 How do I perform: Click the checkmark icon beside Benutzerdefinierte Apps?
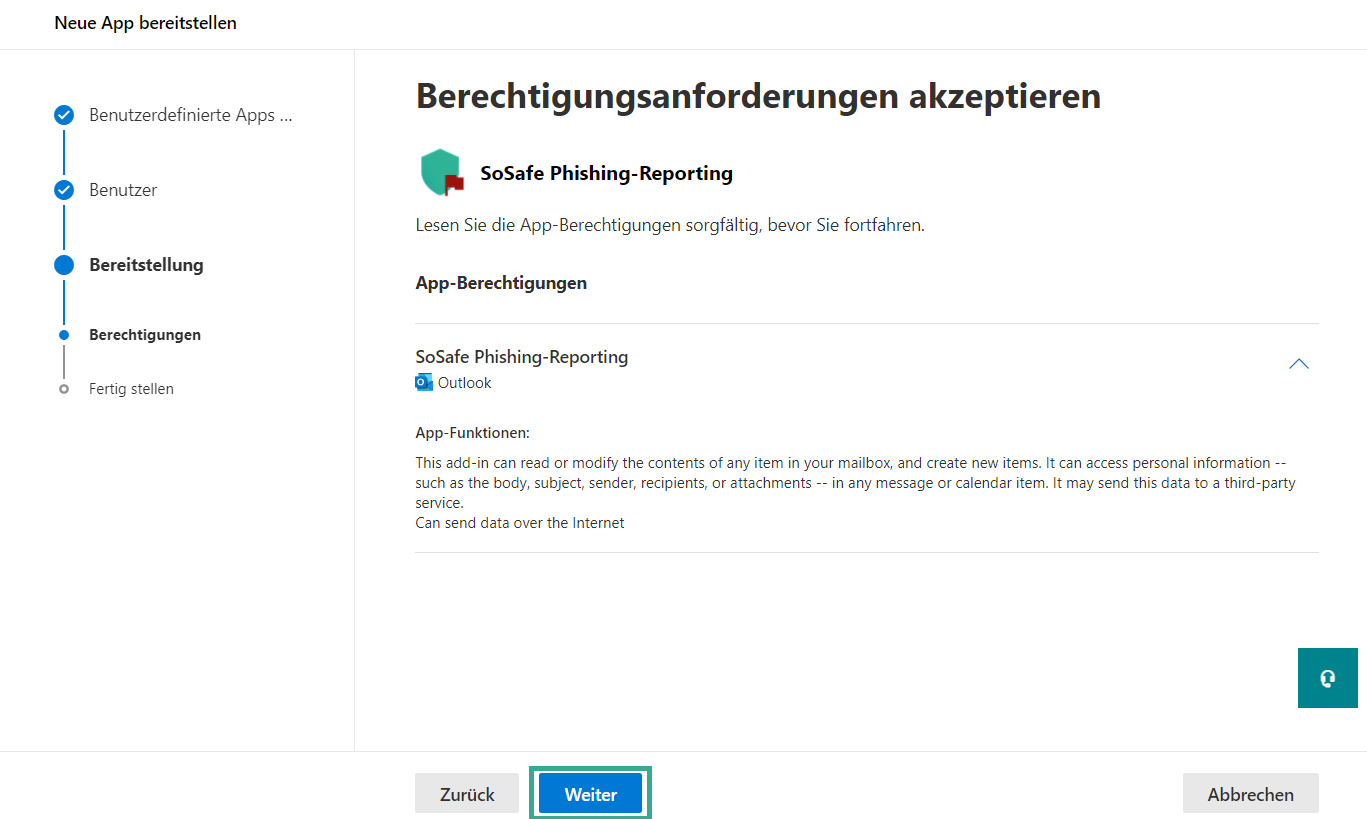[x=64, y=115]
